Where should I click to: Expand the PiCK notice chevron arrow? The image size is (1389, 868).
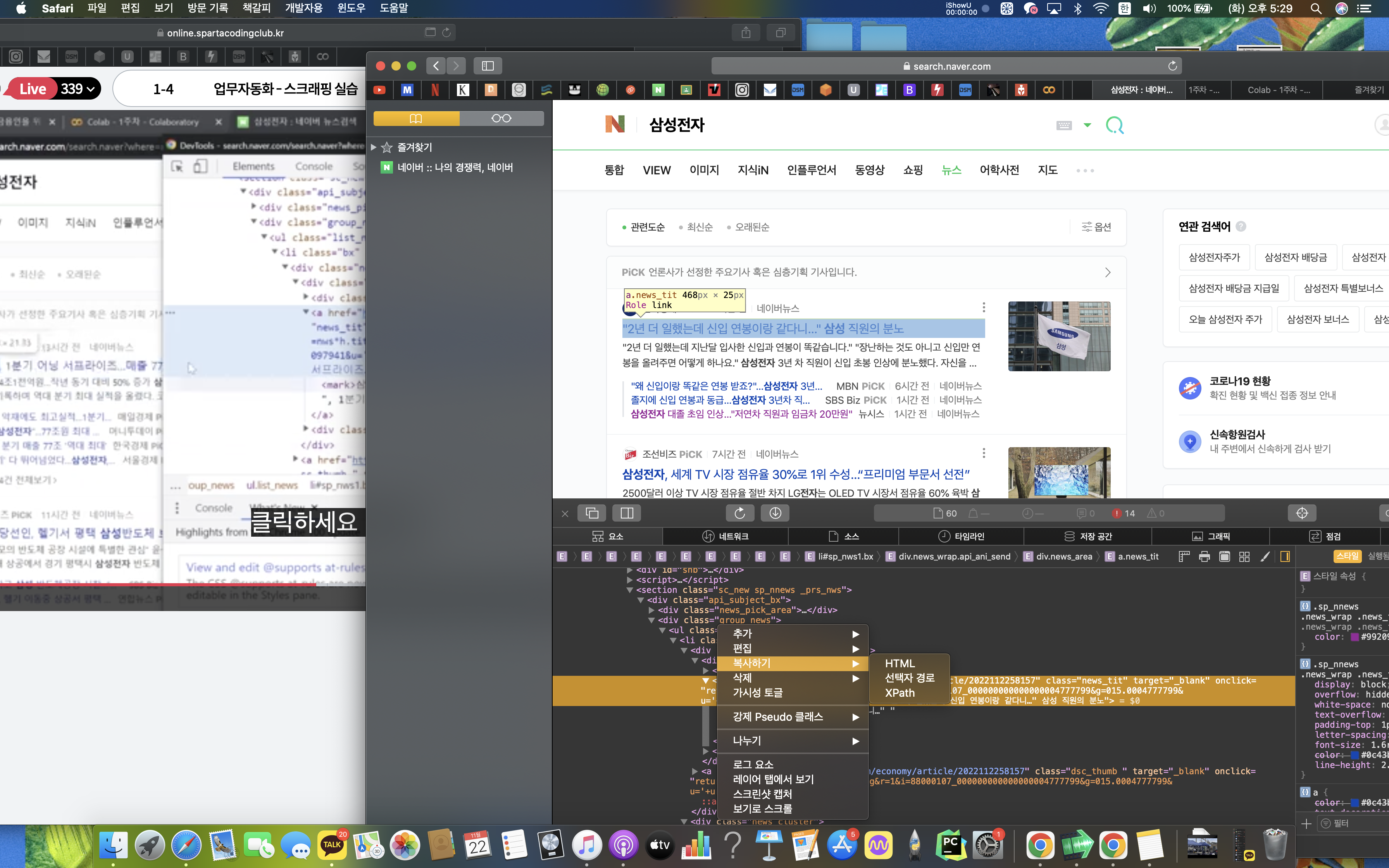point(1108,272)
